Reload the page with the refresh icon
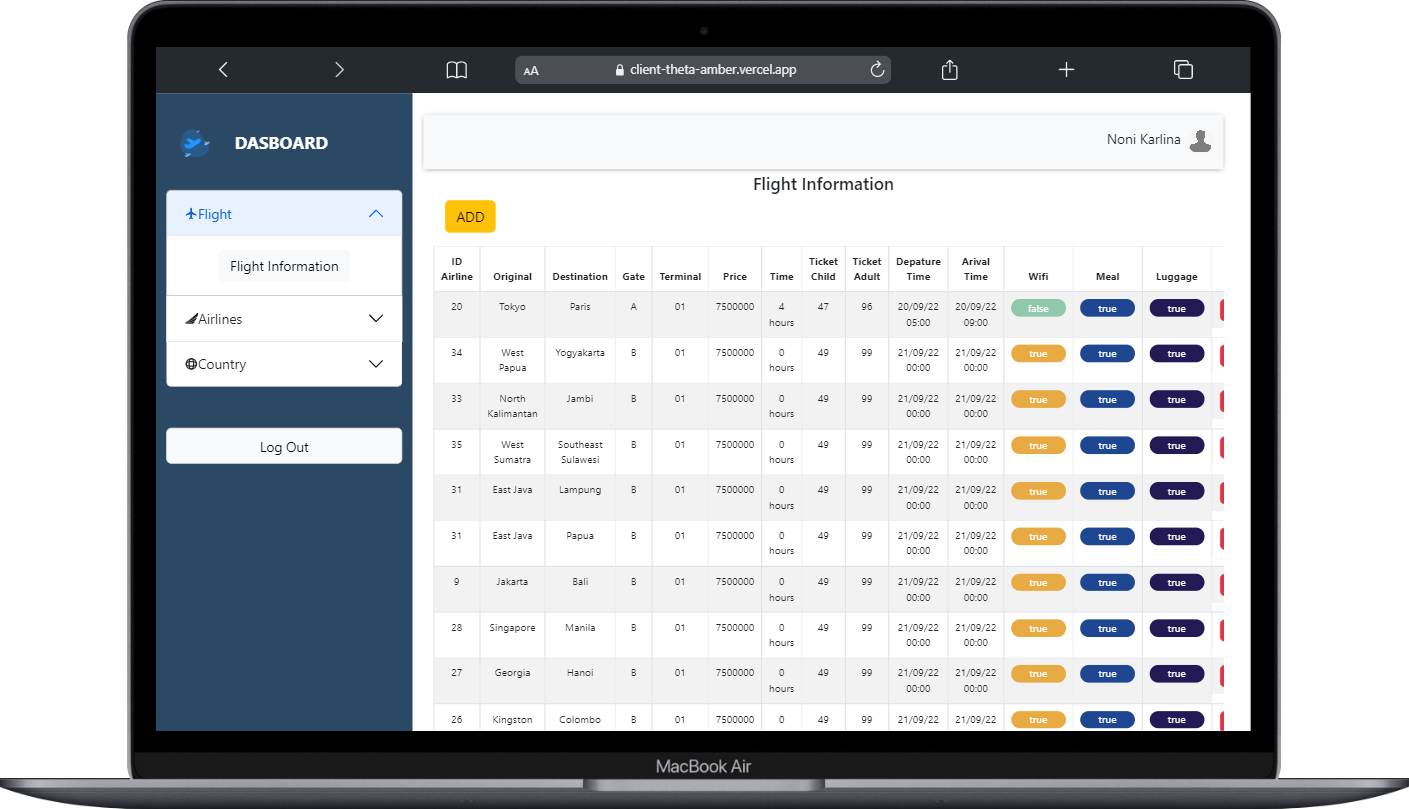 (877, 69)
